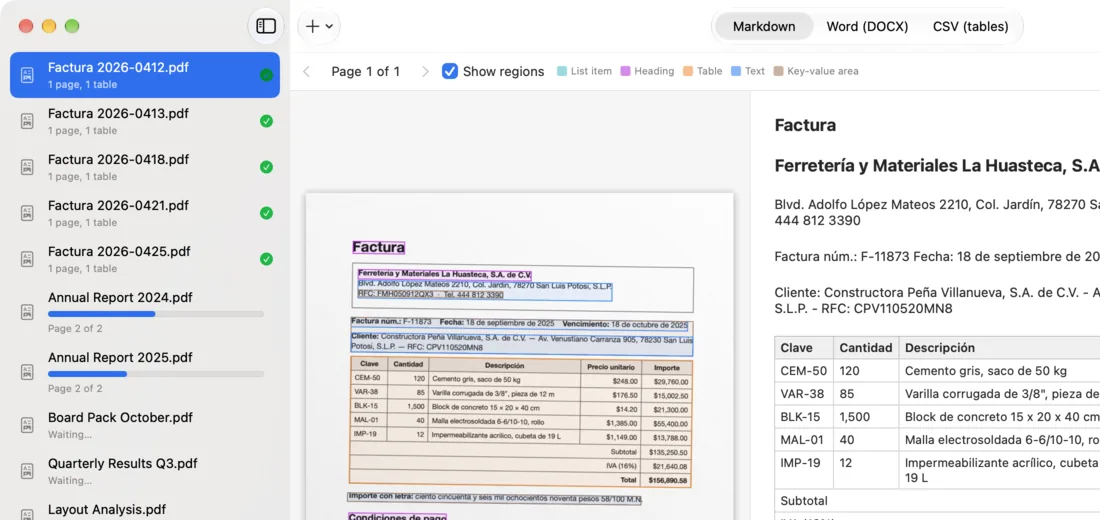Click the table region in page preview
This screenshot has height=520, width=1100.
521,422
